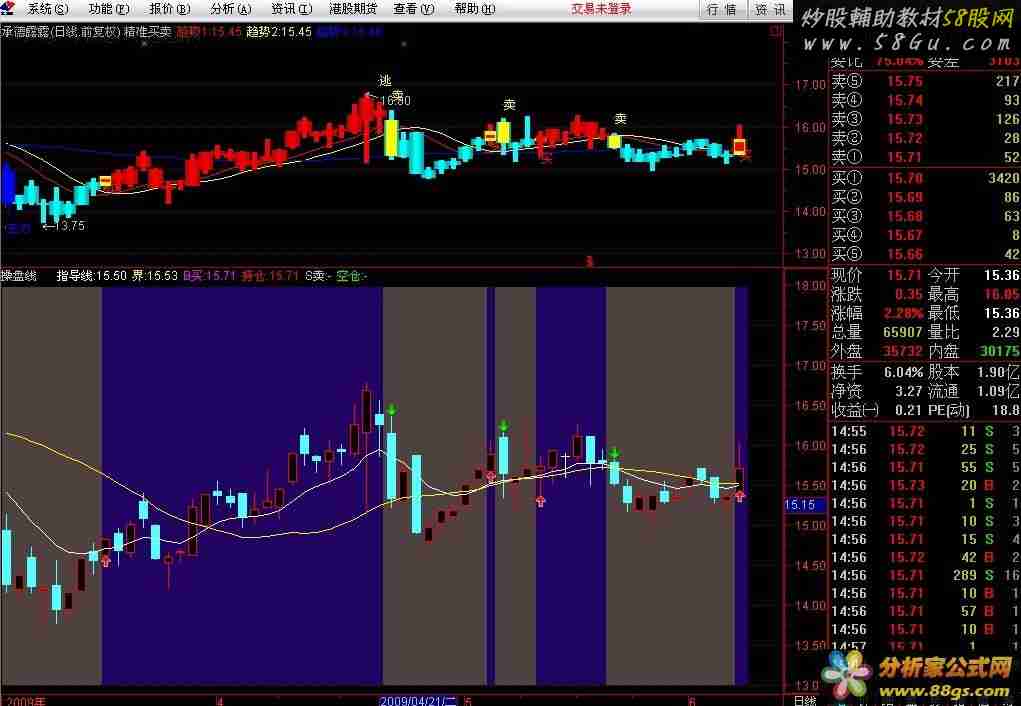Click the 操盘线 indicator name in lower chart
This screenshot has width=1021, height=706.
(18, 276)
